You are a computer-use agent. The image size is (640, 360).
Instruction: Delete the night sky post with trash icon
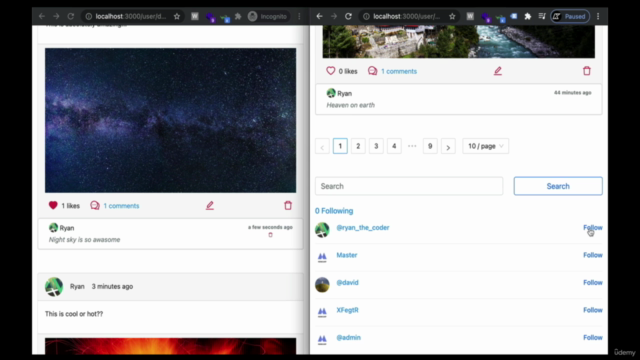[x=288, y=205]
